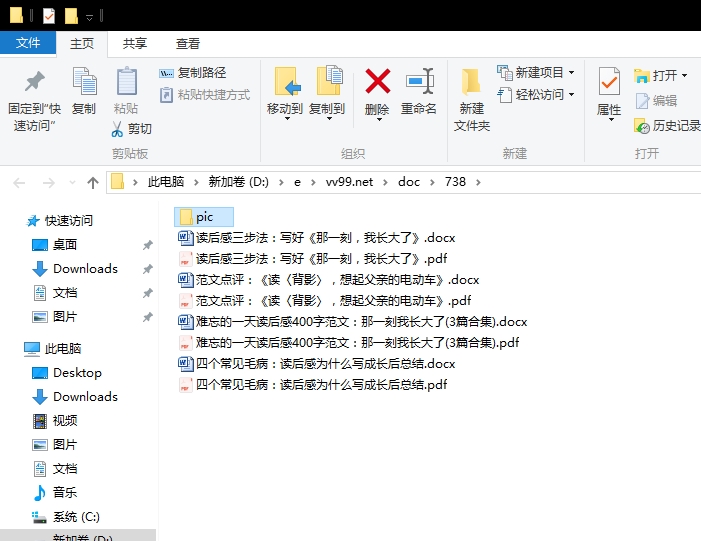Select 读后感三步法 docx file

(x=317, y=238)
